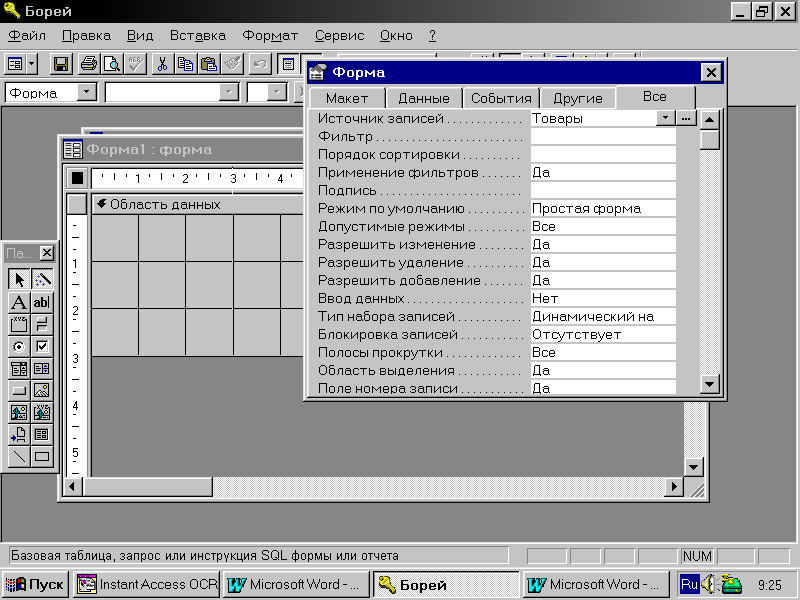Viewport: 800px width, 600px height.
Task: Pick the Select Objects arrow in toolbox
Action: coord(19,280)
